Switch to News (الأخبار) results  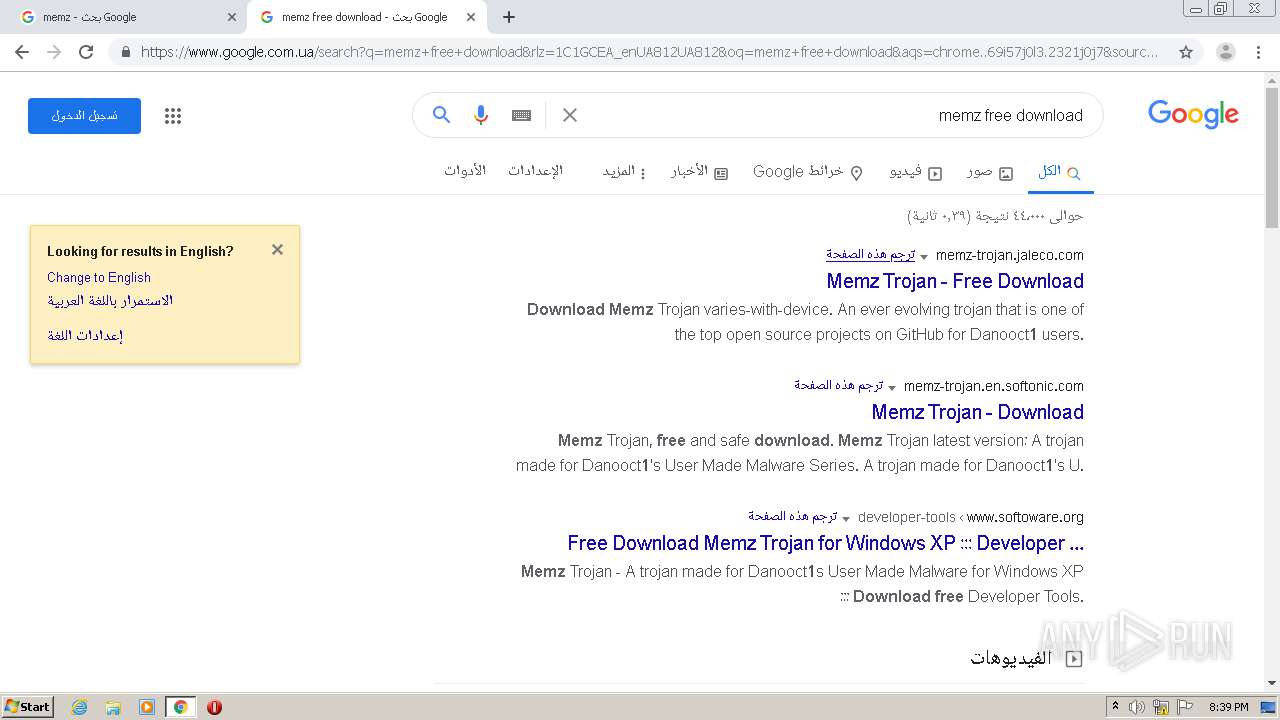[x=699, y=172]
